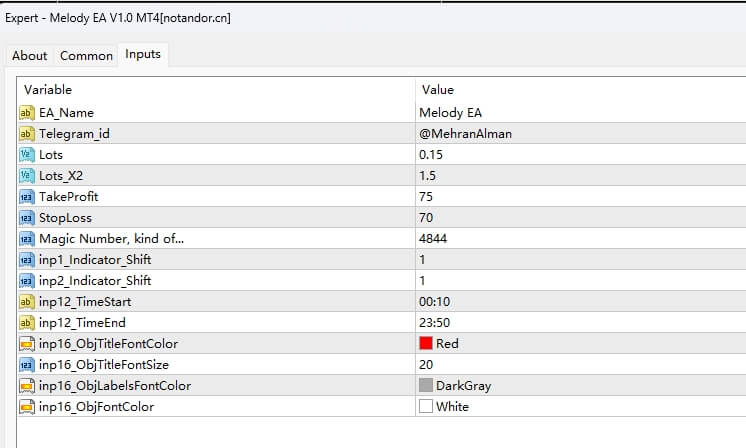The image size is (746, 448).
Task: Select the integer icon beside TakeProfit
Action: coord(27,196)
